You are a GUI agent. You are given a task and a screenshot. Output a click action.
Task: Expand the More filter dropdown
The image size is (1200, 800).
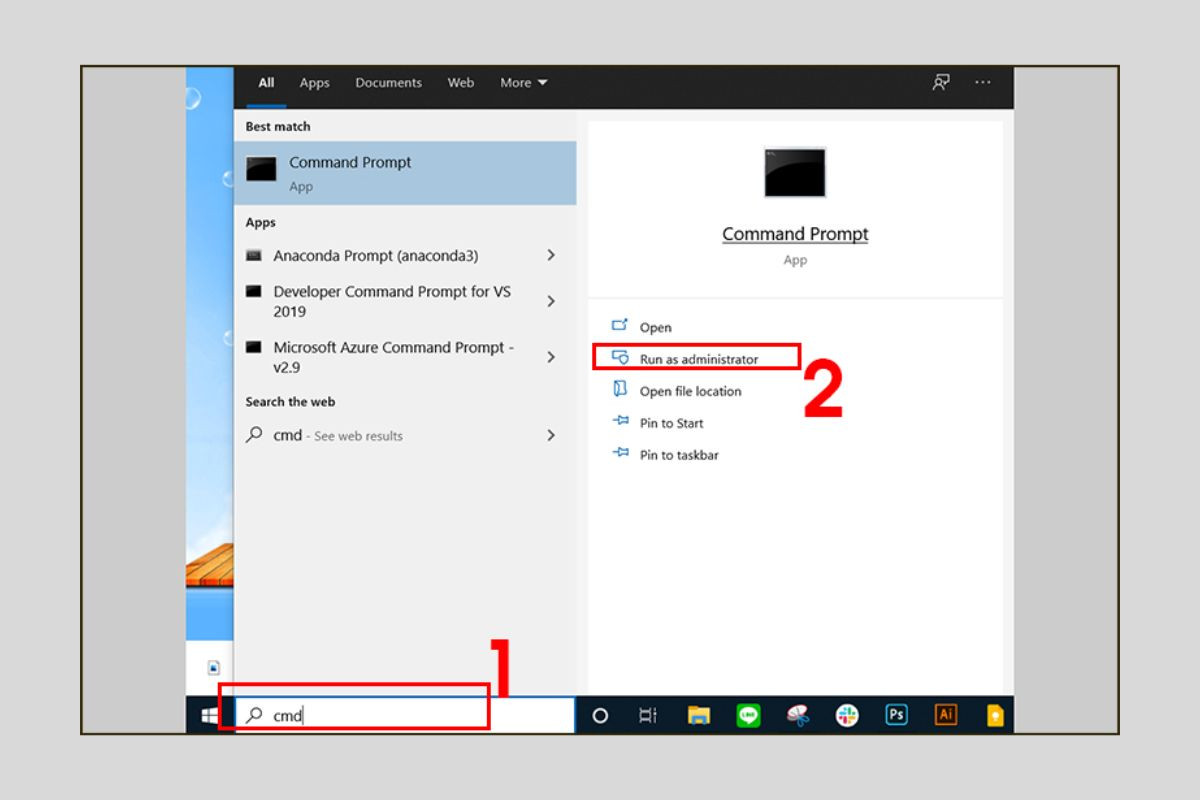point(524,83)
